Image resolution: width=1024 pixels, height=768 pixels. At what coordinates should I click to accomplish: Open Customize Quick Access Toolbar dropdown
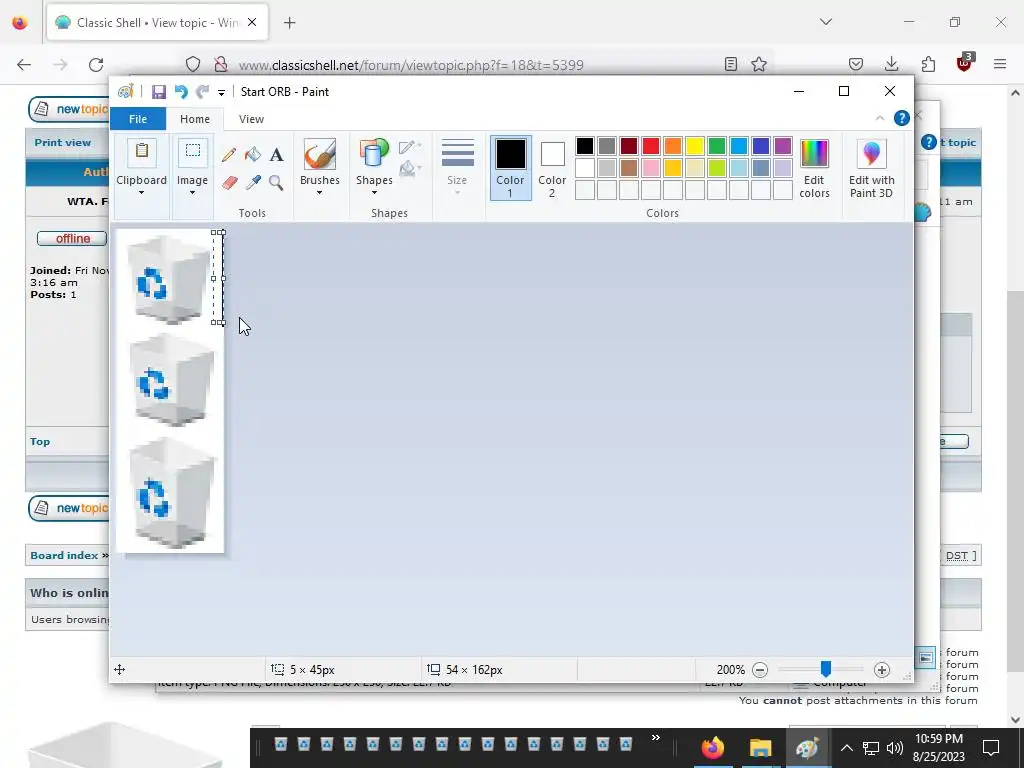[x=221, y=93]
